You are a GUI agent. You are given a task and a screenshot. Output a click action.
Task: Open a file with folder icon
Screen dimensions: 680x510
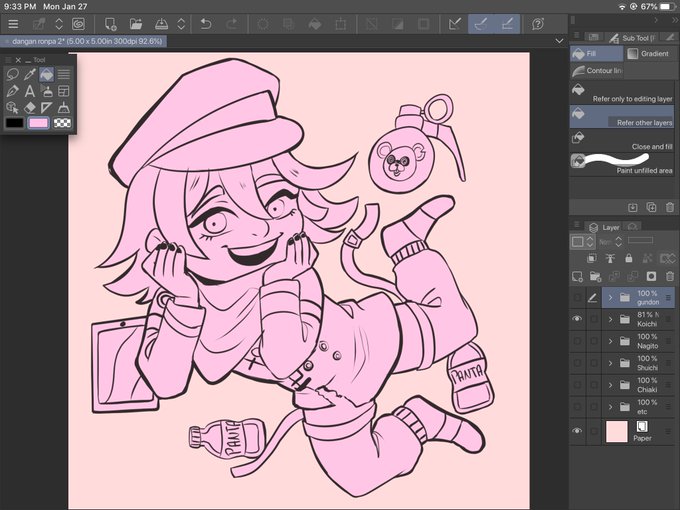pyautogui.click(x=136, y=24)
